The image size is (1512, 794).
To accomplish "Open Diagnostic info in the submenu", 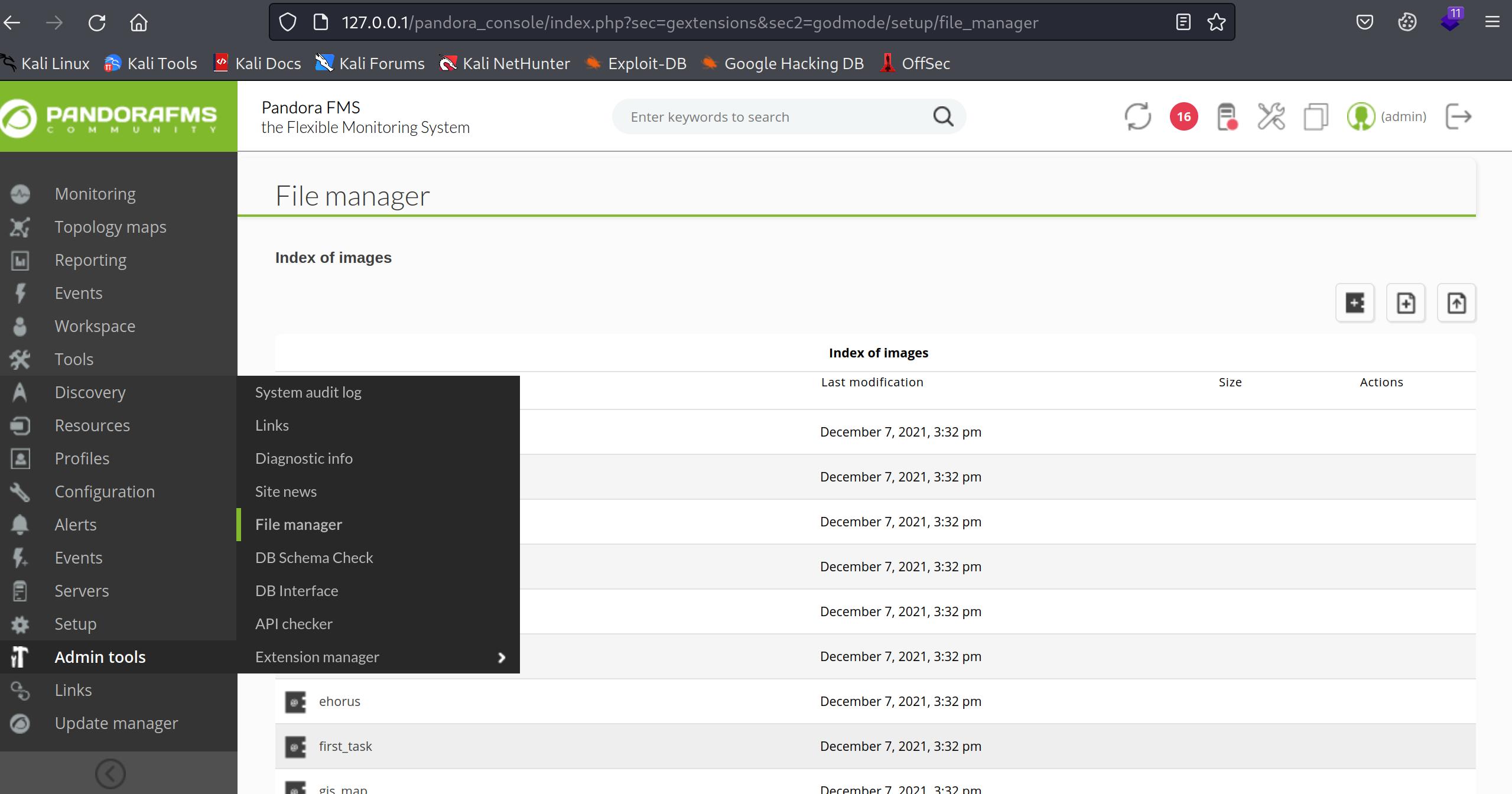I will point(304,458).
